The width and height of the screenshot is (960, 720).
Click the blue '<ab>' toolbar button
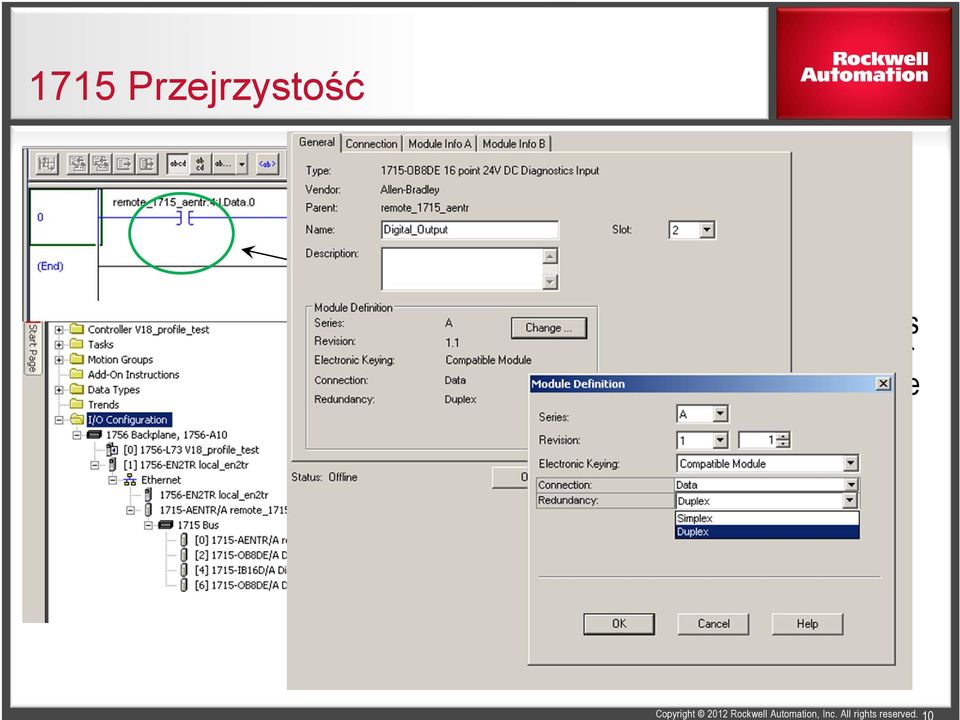(267, 163)
